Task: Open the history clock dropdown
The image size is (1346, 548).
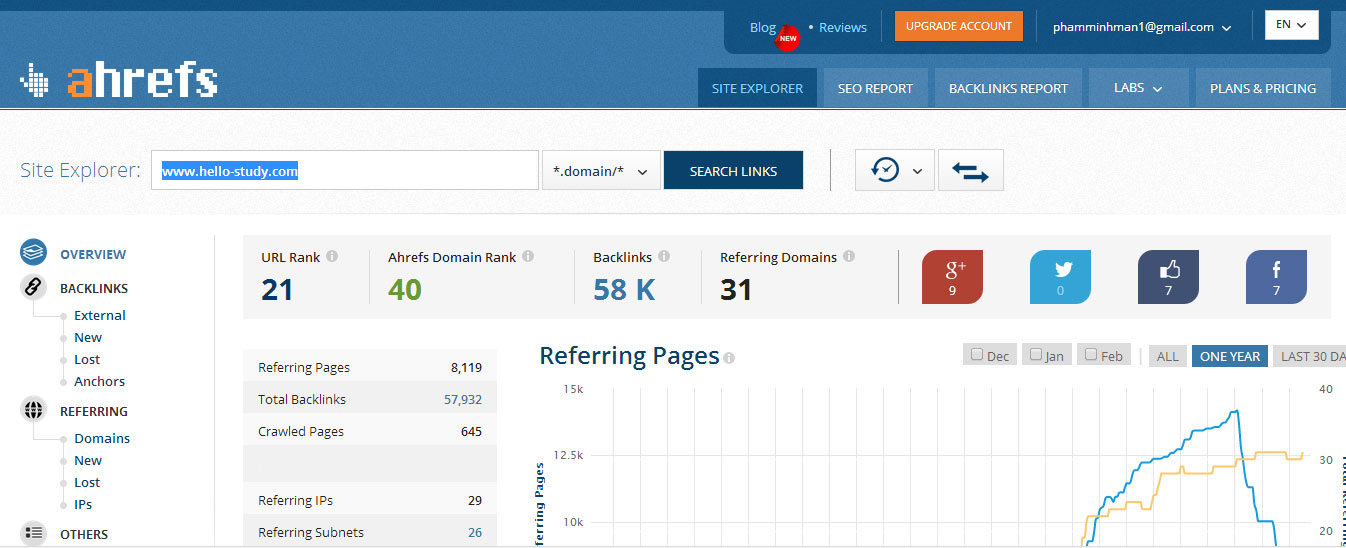Action: coord(895,171)
